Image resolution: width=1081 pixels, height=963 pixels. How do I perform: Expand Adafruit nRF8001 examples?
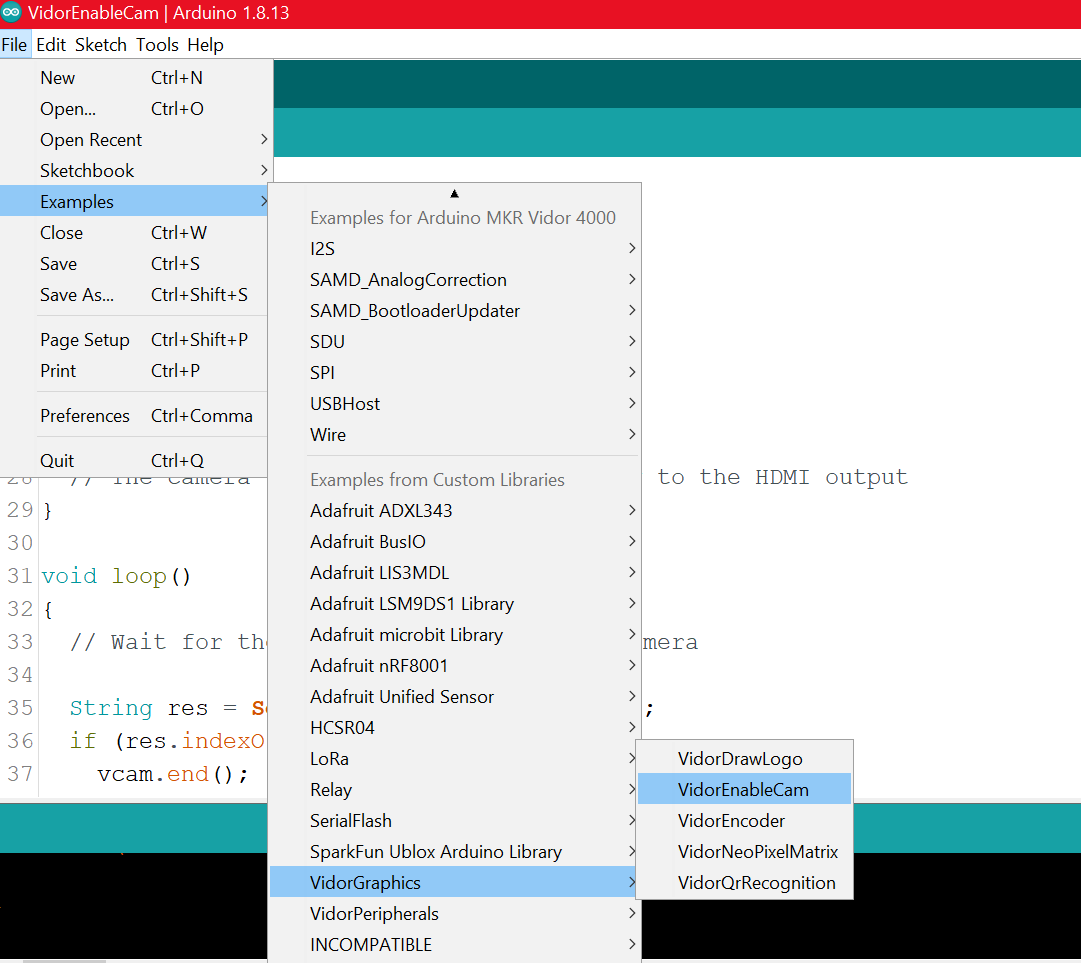pos(455,666)
